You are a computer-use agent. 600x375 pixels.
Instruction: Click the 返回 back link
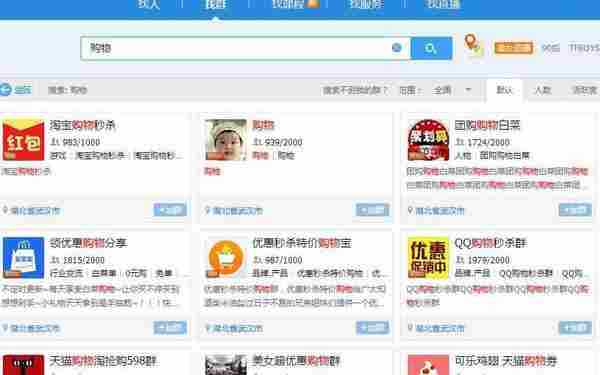pos(23,90)
